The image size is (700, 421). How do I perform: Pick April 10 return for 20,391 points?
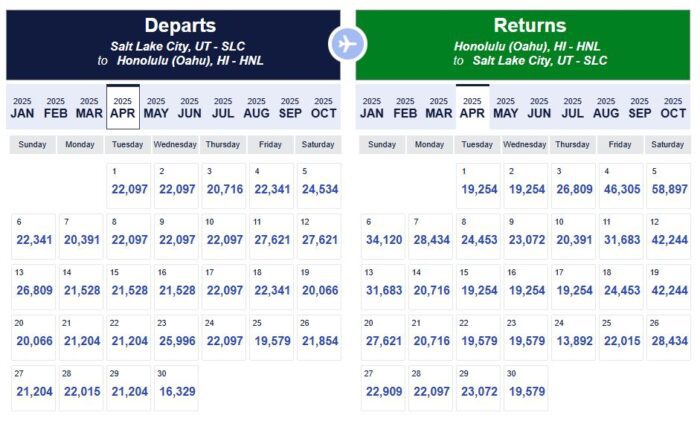[x=573, y=236]
